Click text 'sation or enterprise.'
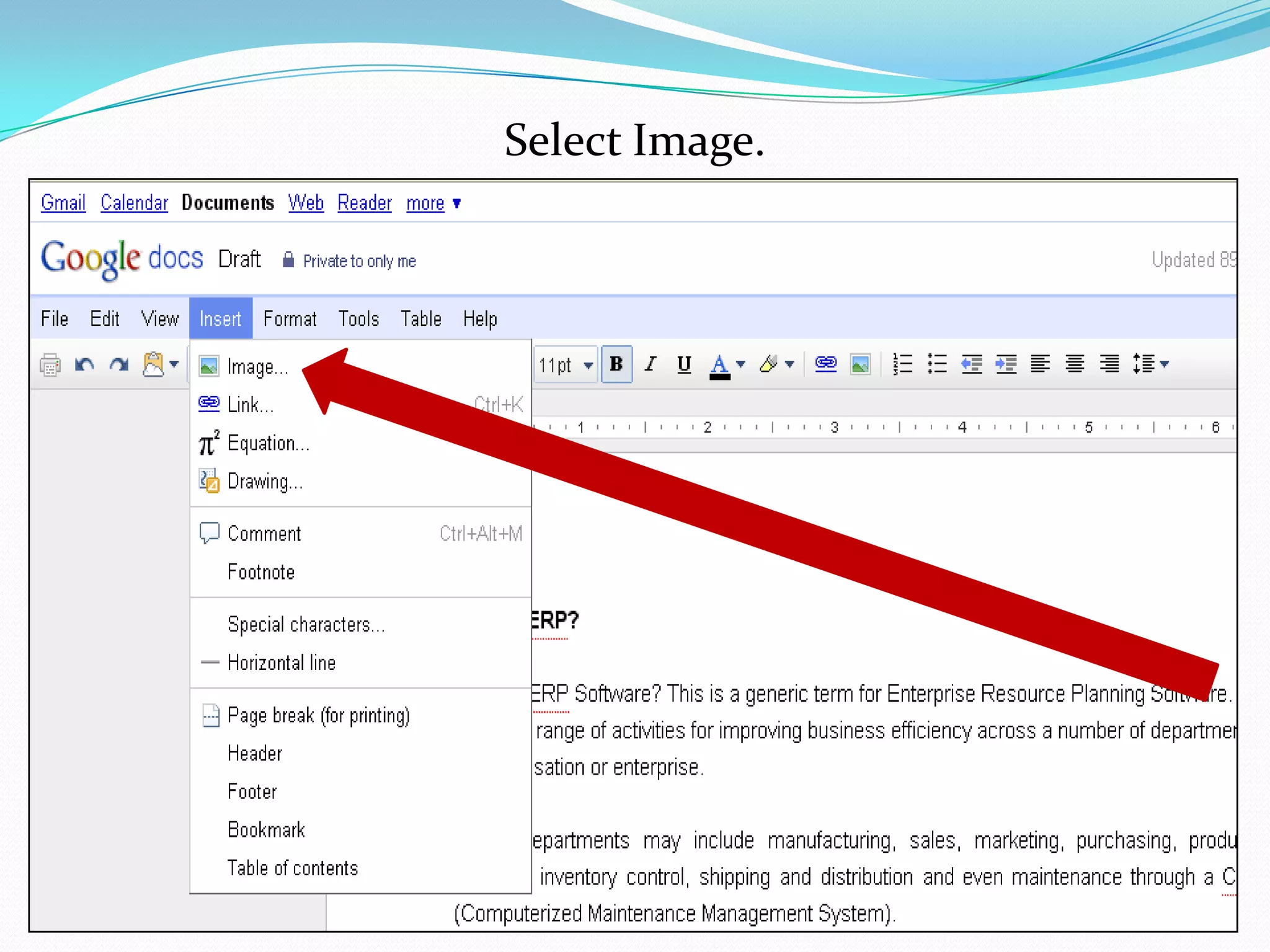Image resolution: width=1270 pixels, height=952 pixels. pos(619,767)
